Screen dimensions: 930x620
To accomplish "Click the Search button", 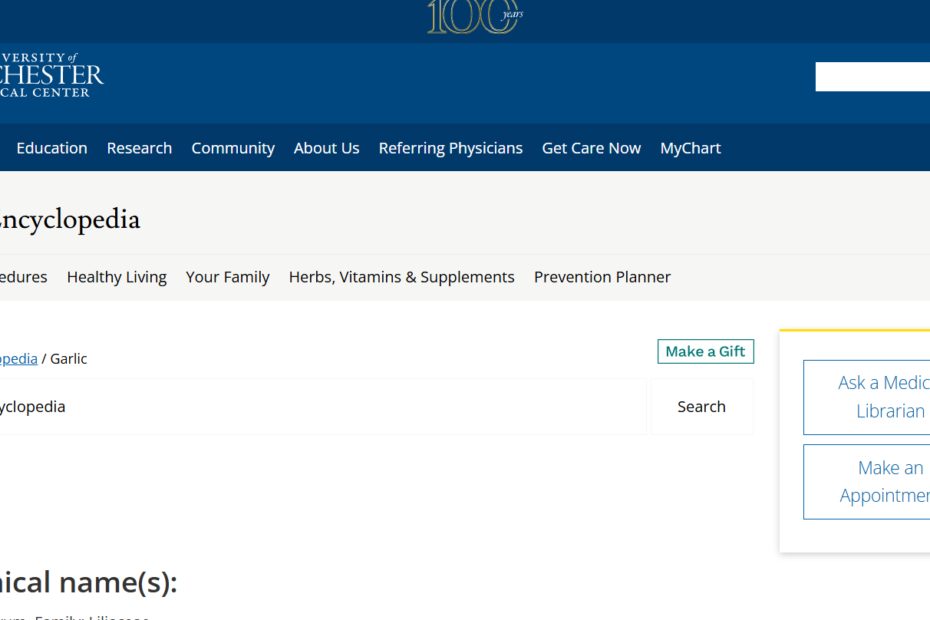I will click(701, 407).
